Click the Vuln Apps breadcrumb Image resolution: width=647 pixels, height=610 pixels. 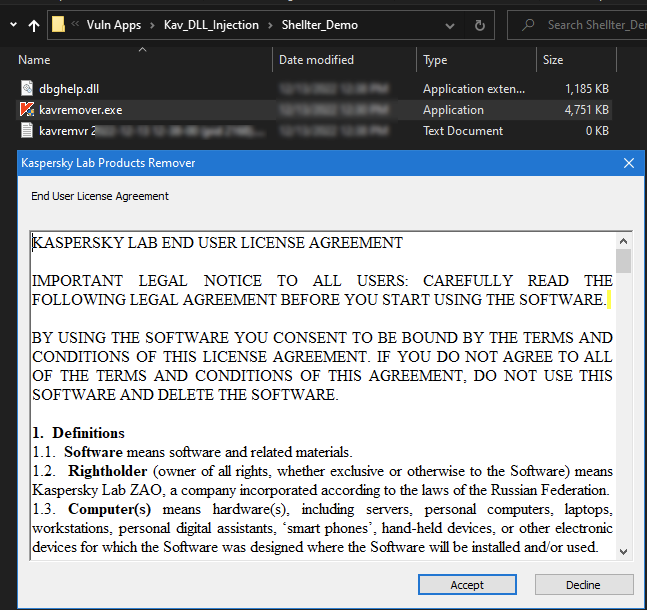112,25
